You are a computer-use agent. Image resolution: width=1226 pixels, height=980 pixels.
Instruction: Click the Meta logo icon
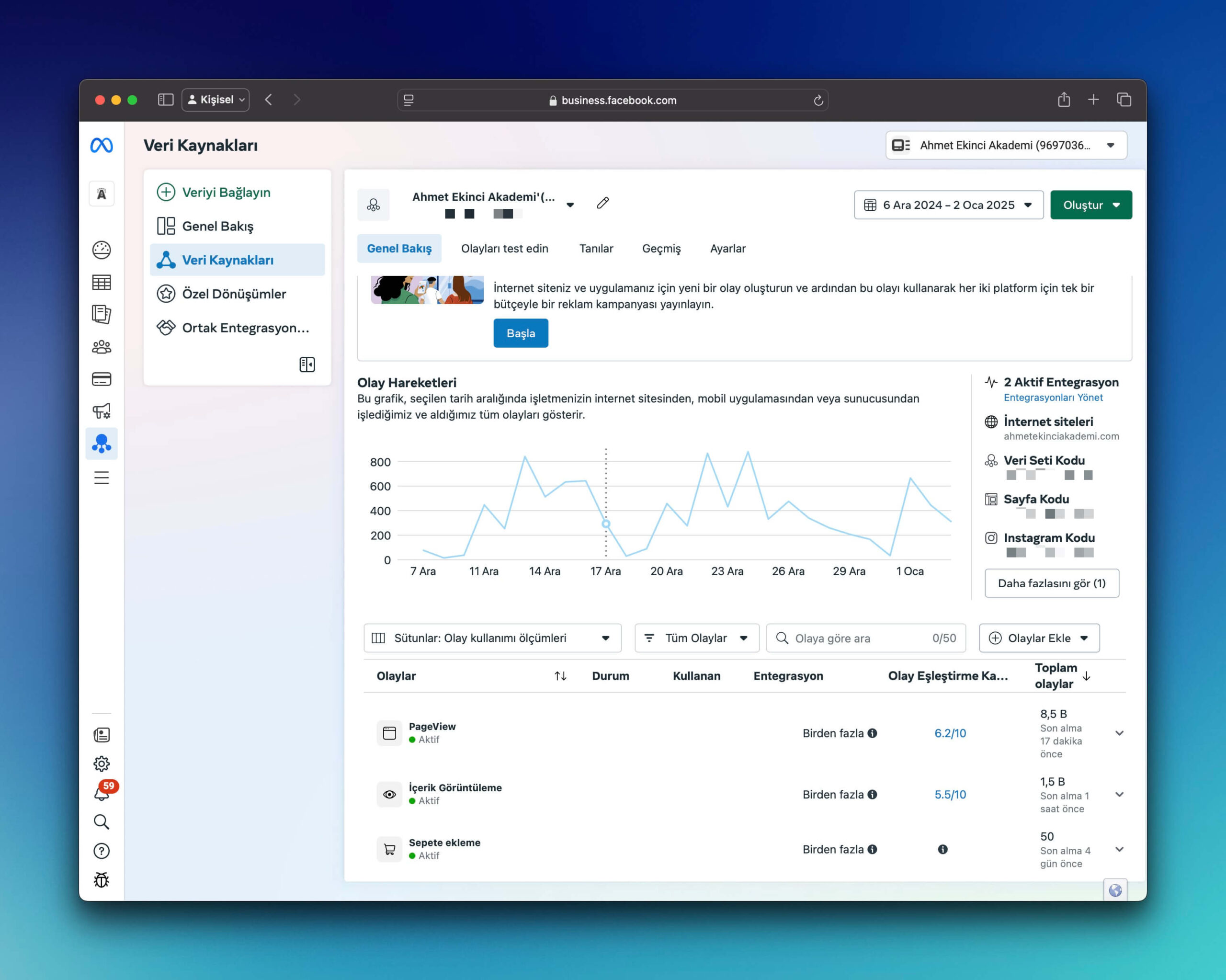(101, 146)
